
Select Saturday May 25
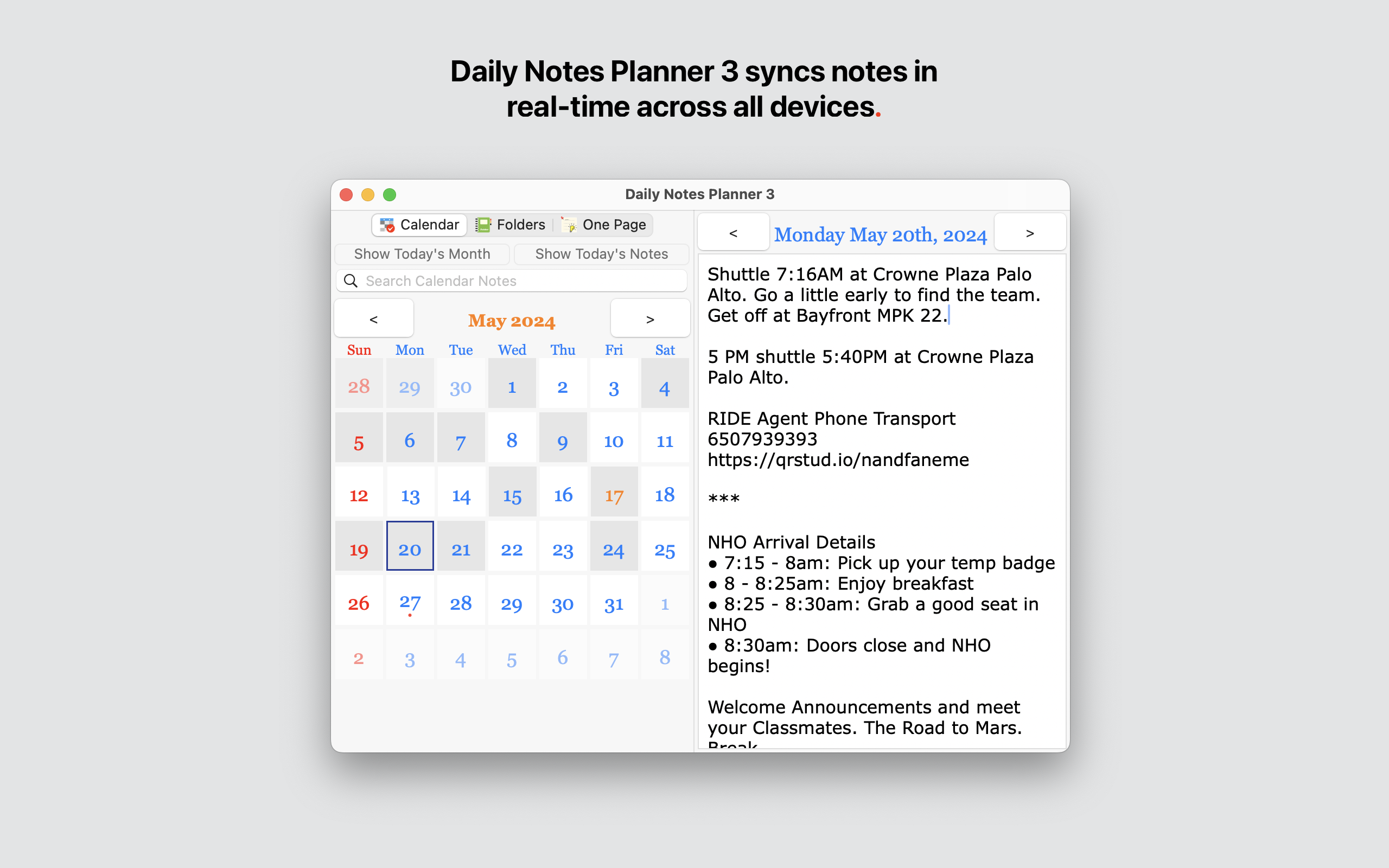665,546
